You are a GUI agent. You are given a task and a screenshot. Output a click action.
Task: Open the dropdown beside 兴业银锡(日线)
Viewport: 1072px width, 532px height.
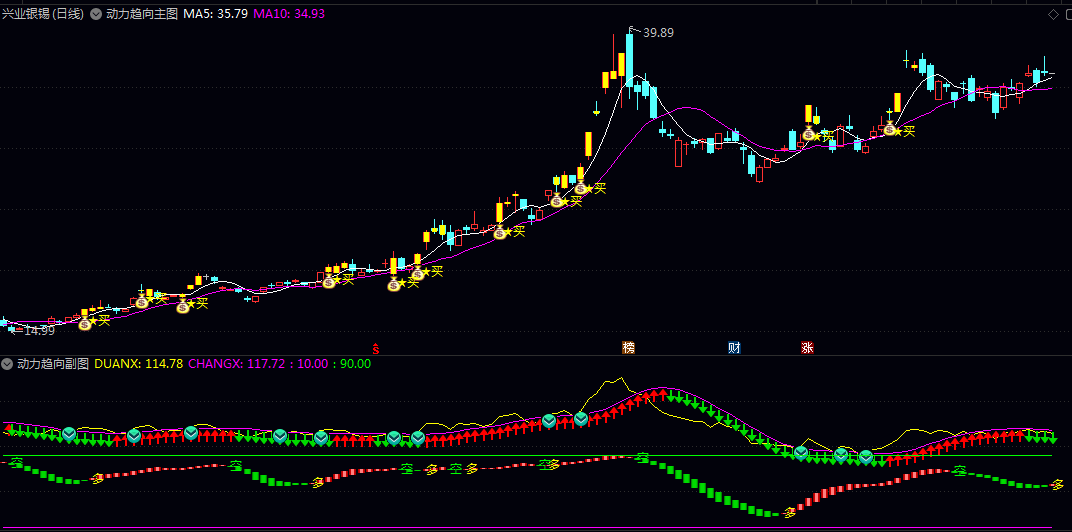pyautogui.click(x=96, y=15)
